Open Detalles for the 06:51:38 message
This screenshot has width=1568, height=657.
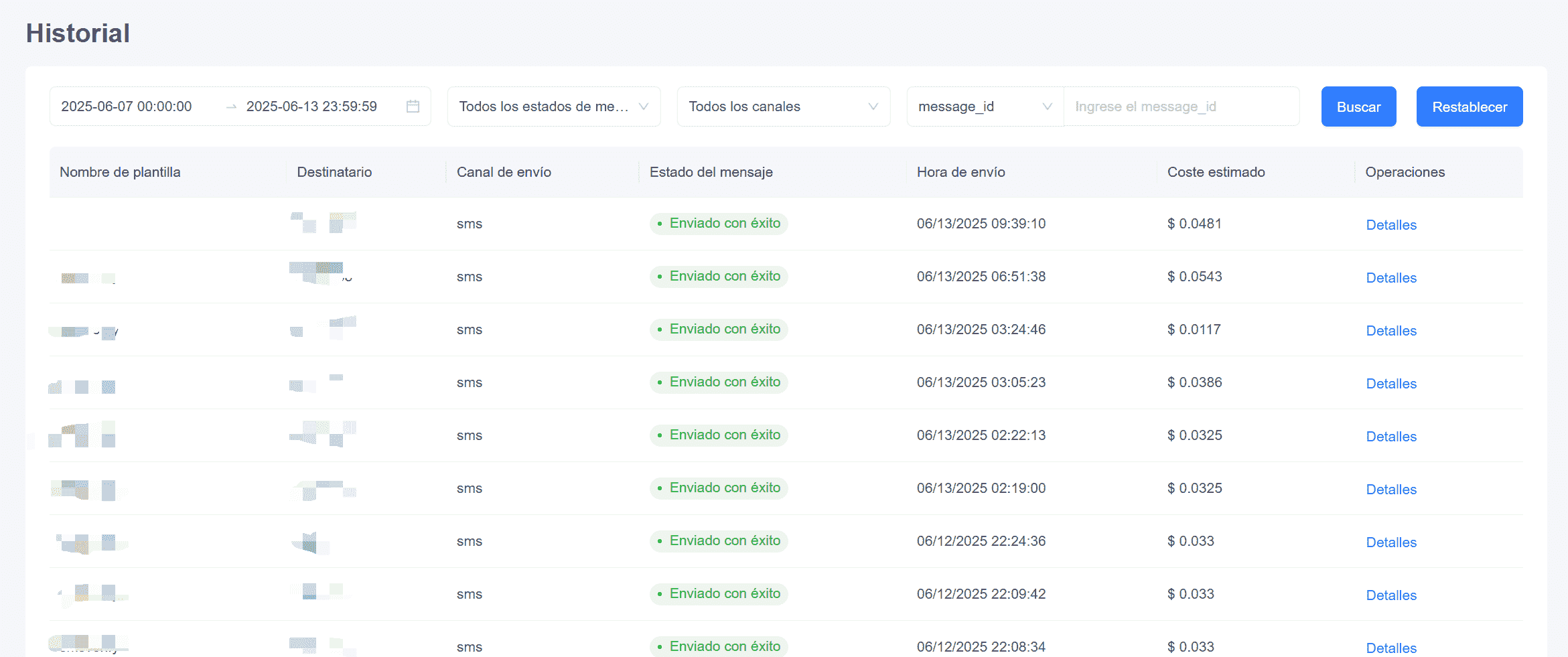click(1391, 278)
